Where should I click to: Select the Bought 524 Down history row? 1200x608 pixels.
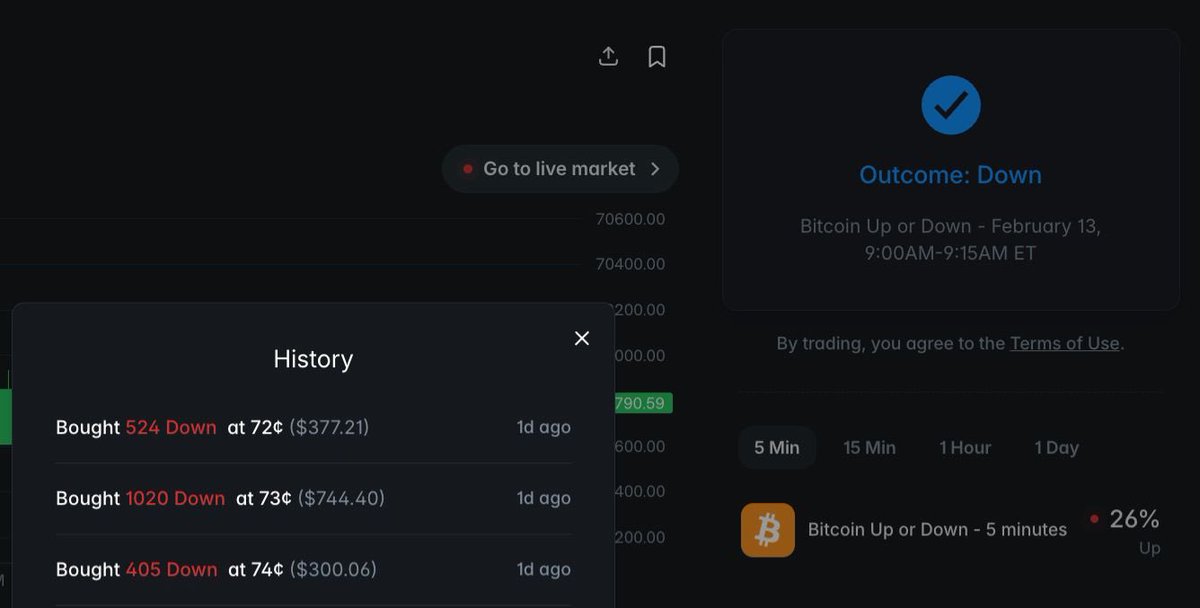tap(313, 427)
